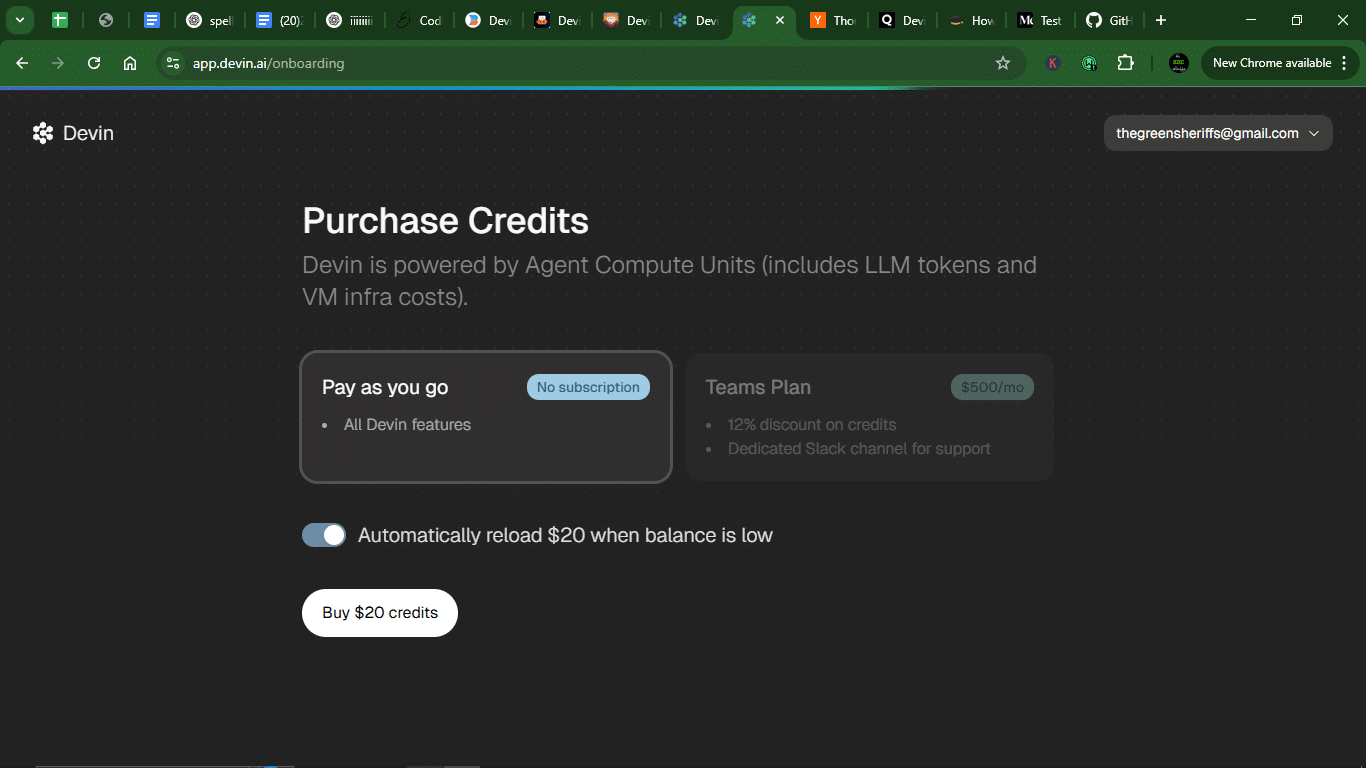View site information icon in address bar
The height and width of the screenshot is (768, 1366).
(173, 63)
